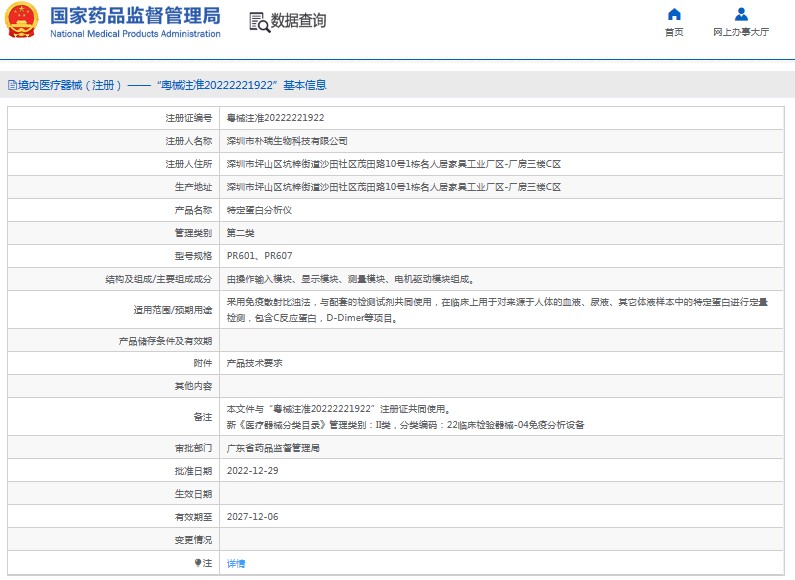The width and height of the screenshot is (795, 580).
Task: Select model spec PR601、PR607
Action: [x=260, y=256]
